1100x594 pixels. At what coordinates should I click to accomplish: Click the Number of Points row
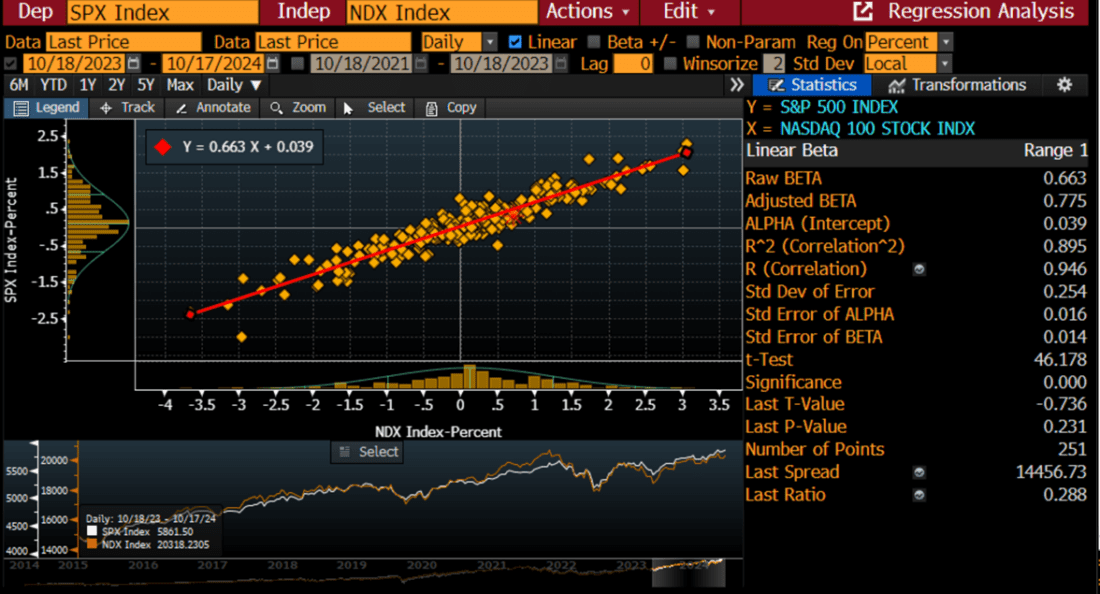click(x=916, y=450)
